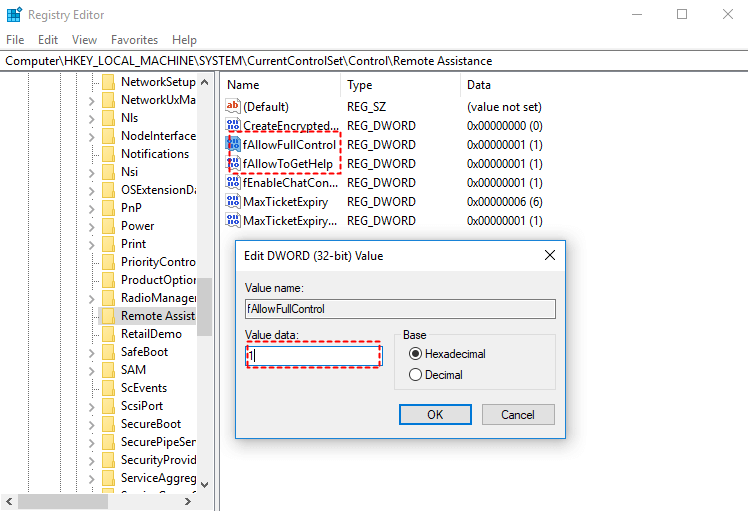Expand the Nls tree node
Screen dimensions: 748x511
(92, 119)
